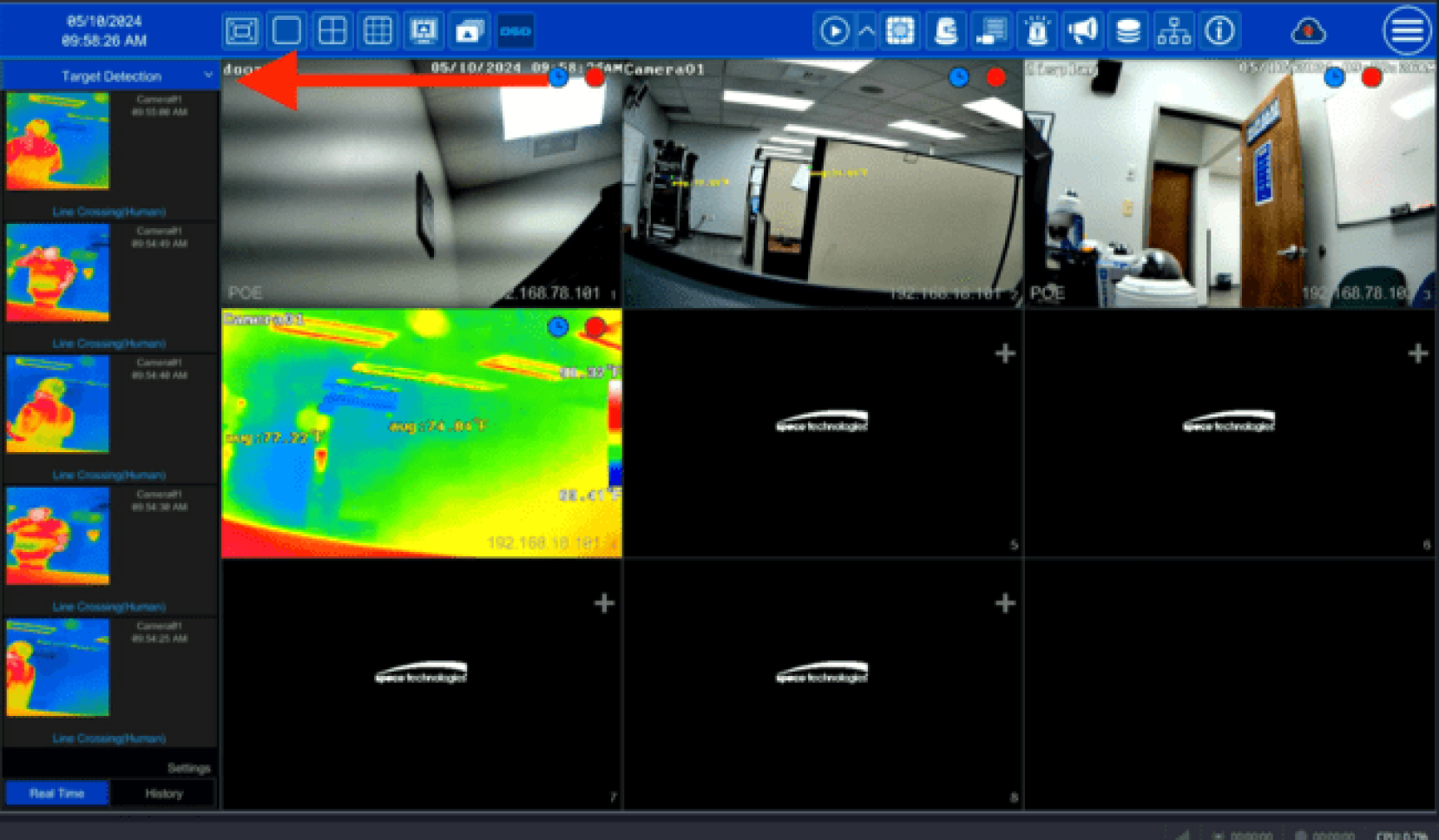Select the four-window split layout
The image size is (1439, 840).
(332, 31)
